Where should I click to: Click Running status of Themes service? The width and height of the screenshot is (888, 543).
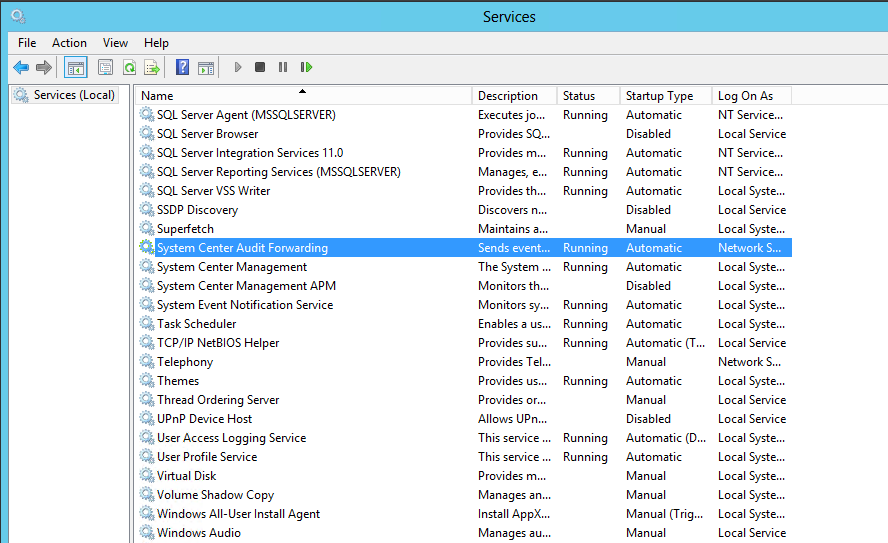pos(585,381)
